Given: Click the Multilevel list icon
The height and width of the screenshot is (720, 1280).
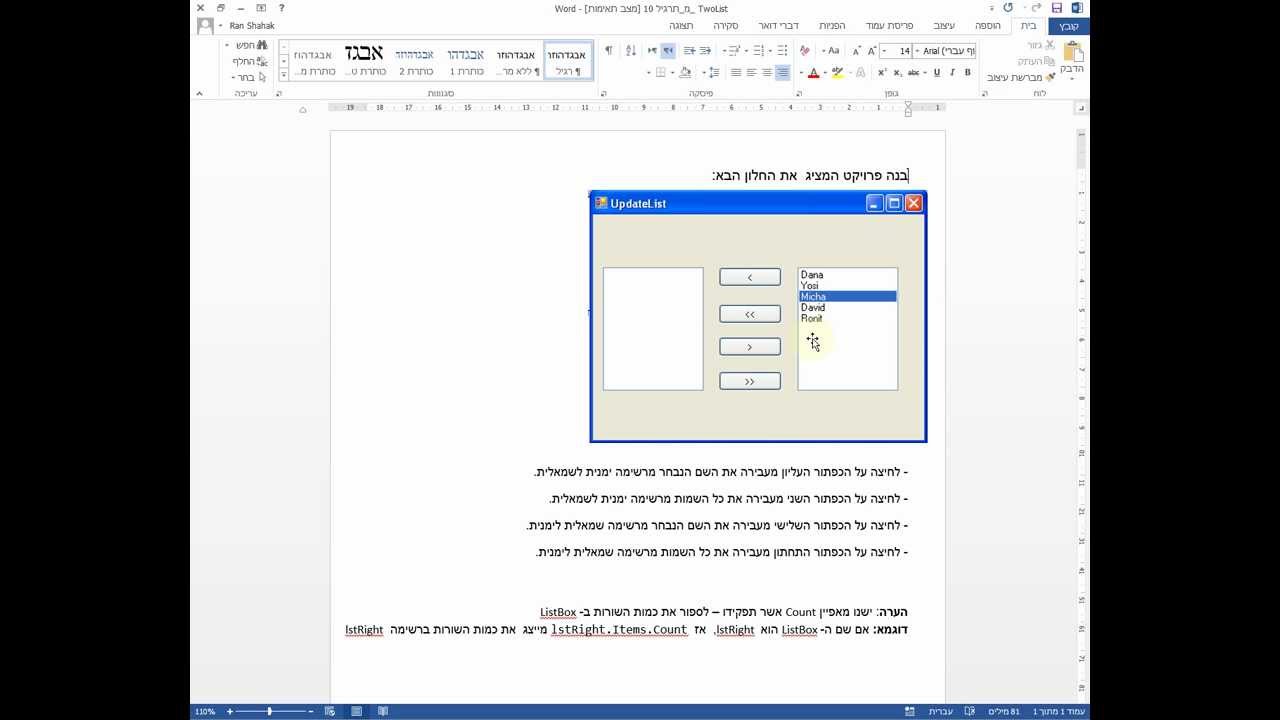Looking at the screenshot, I should [x=734, y=51].
